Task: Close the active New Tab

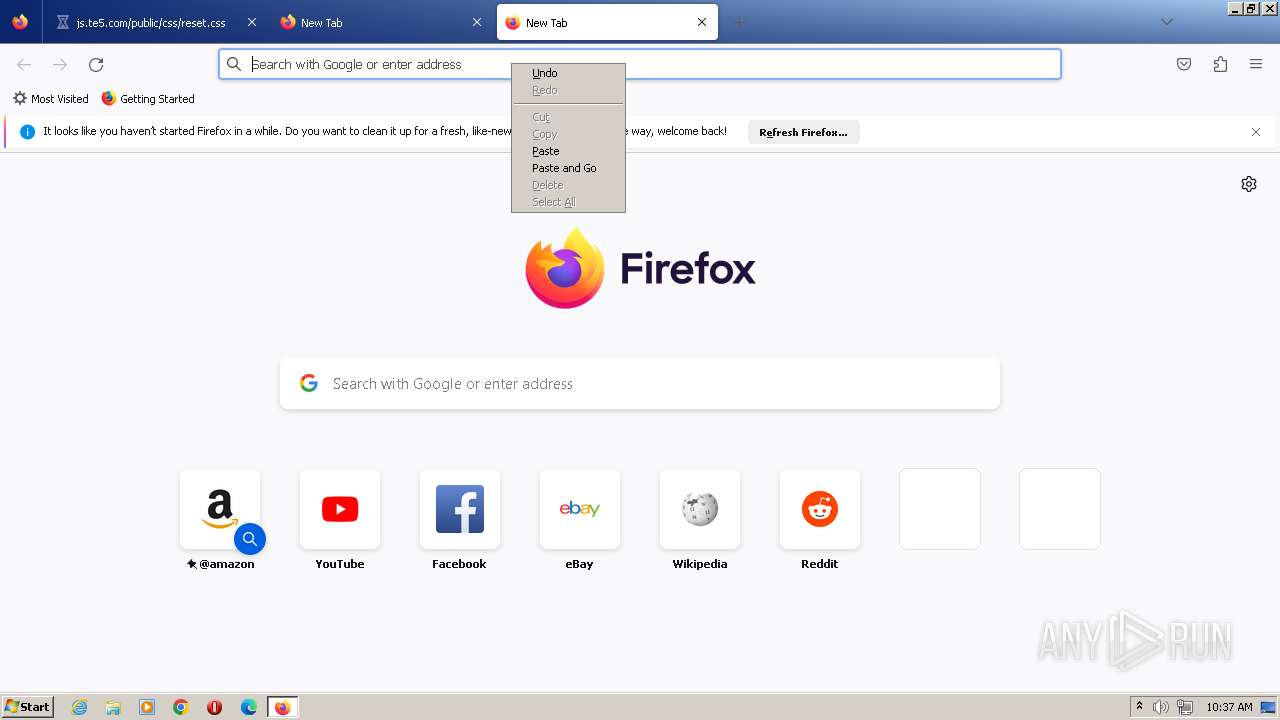Action: click(702, 22)
